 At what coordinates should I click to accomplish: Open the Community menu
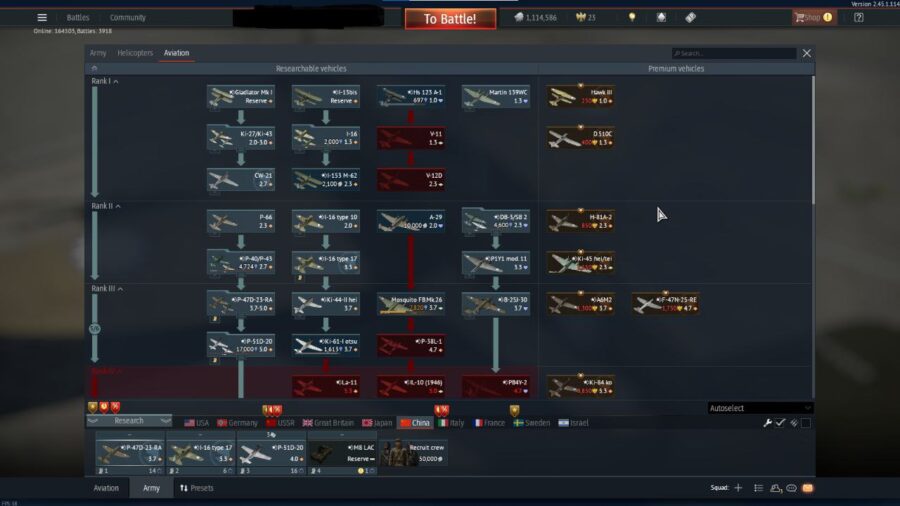pos(128,17)
